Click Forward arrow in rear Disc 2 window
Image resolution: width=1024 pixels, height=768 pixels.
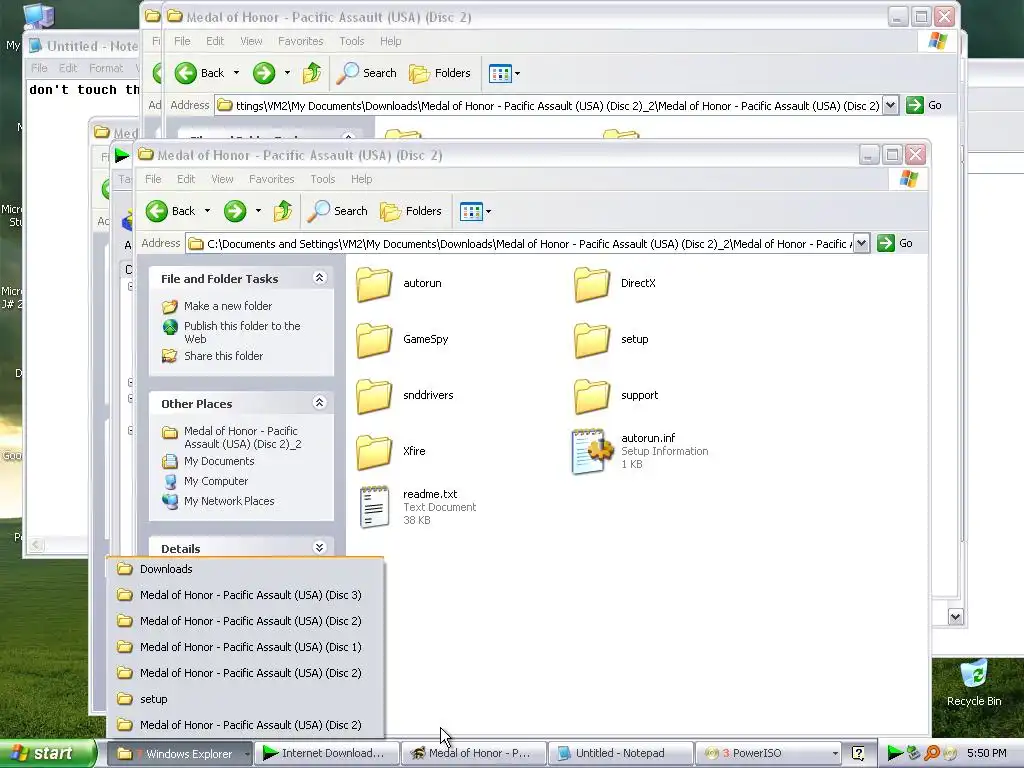264,73
